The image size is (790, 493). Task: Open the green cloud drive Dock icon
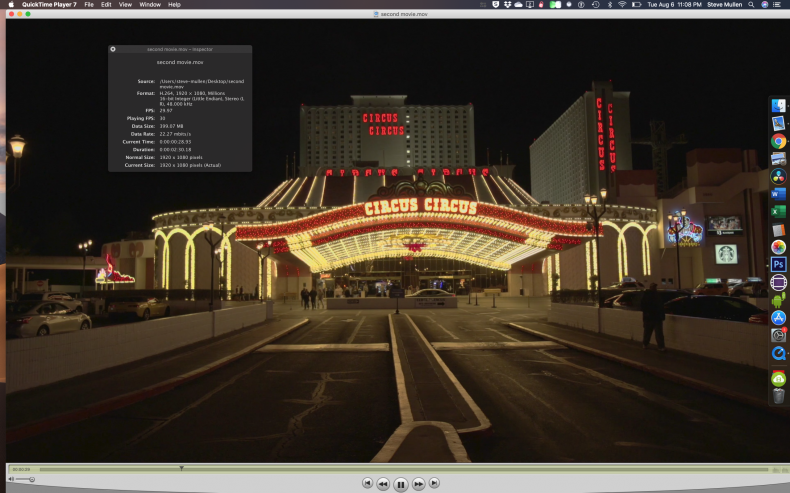click(778, 378)
